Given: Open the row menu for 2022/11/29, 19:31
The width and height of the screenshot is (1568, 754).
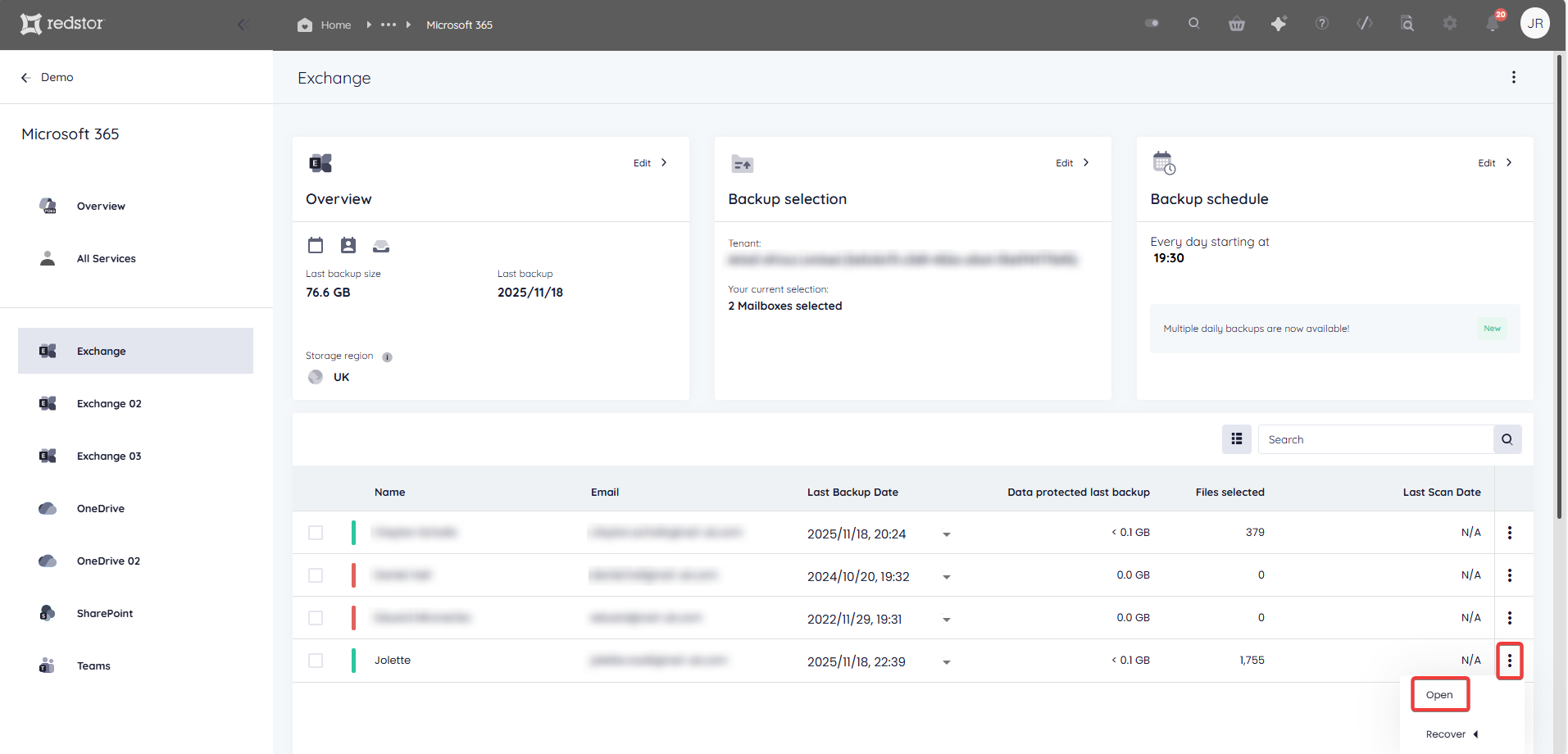Looking at the screenshot, I should [1510, 618].
